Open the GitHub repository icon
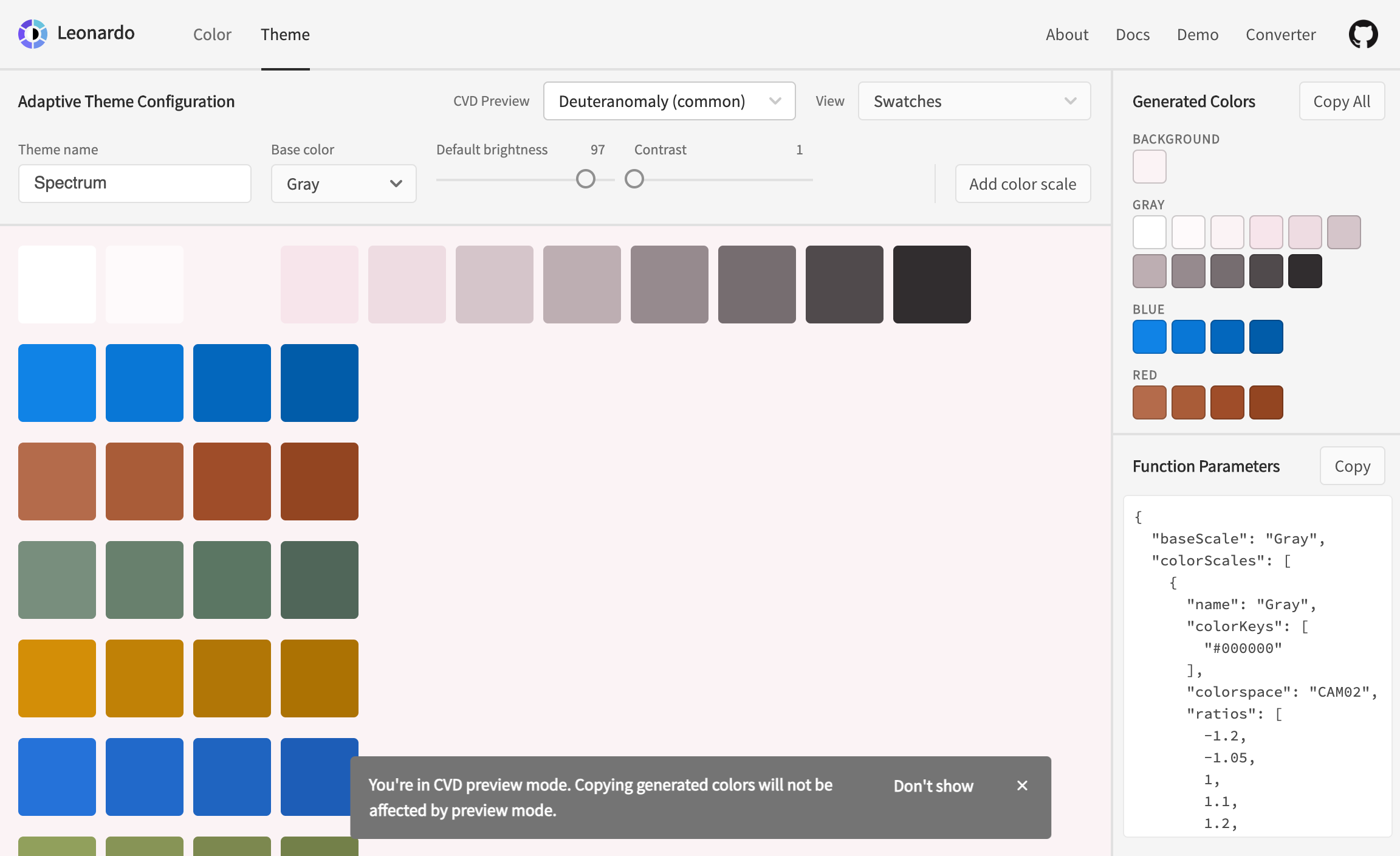1400x856 pixels. pyautogui.click(x=1363, y=34)
